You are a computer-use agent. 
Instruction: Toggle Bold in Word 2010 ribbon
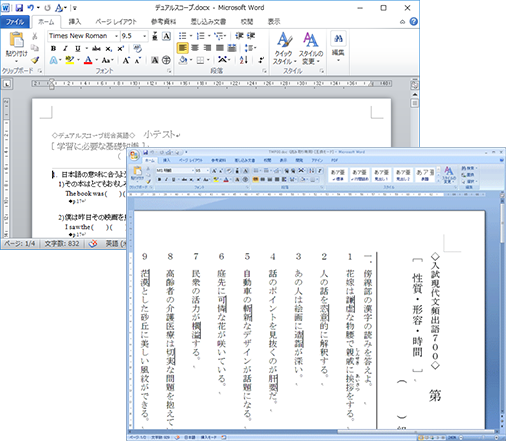(x=53, y=49)
